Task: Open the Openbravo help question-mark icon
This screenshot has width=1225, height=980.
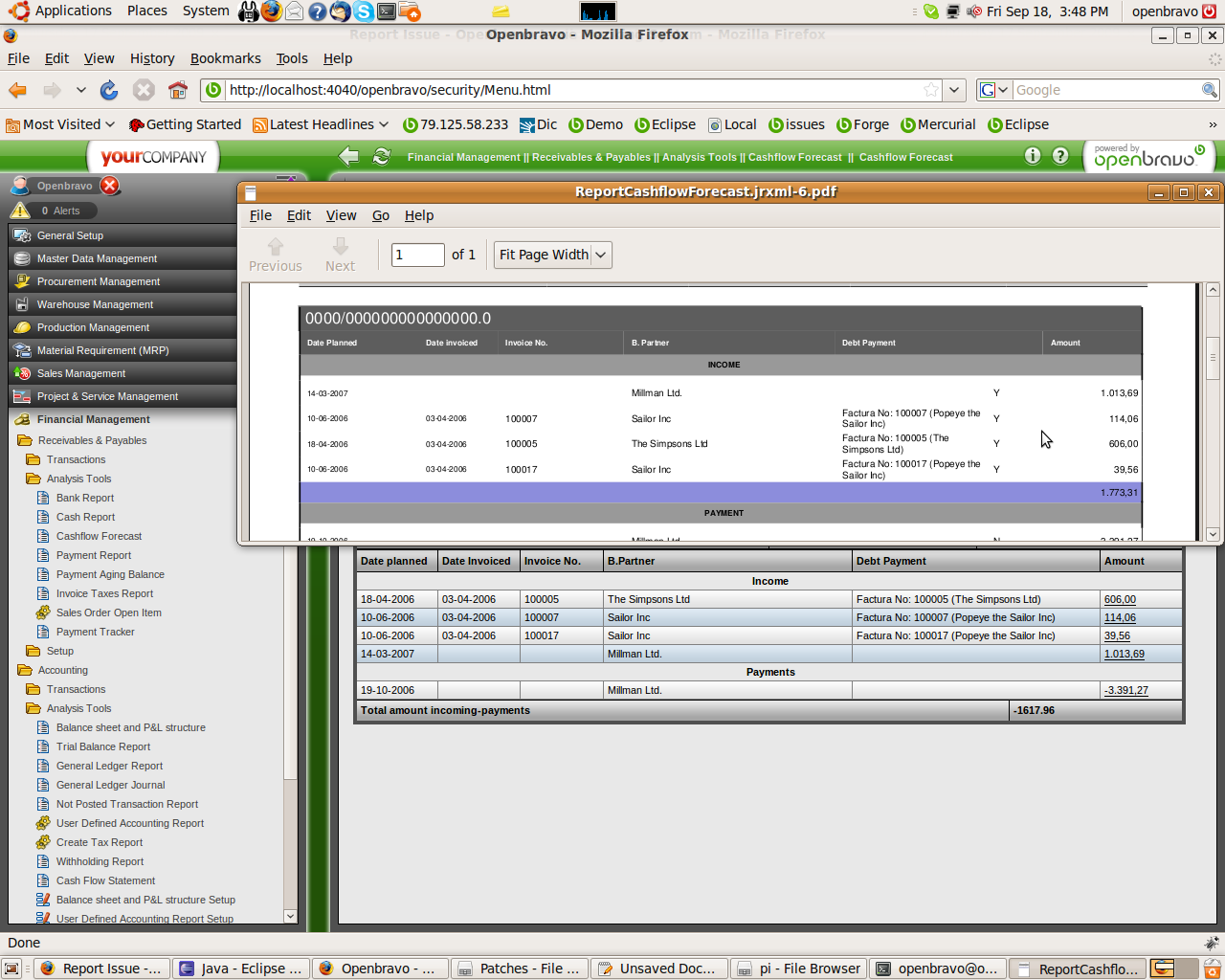Action: tap(1060, 156)
